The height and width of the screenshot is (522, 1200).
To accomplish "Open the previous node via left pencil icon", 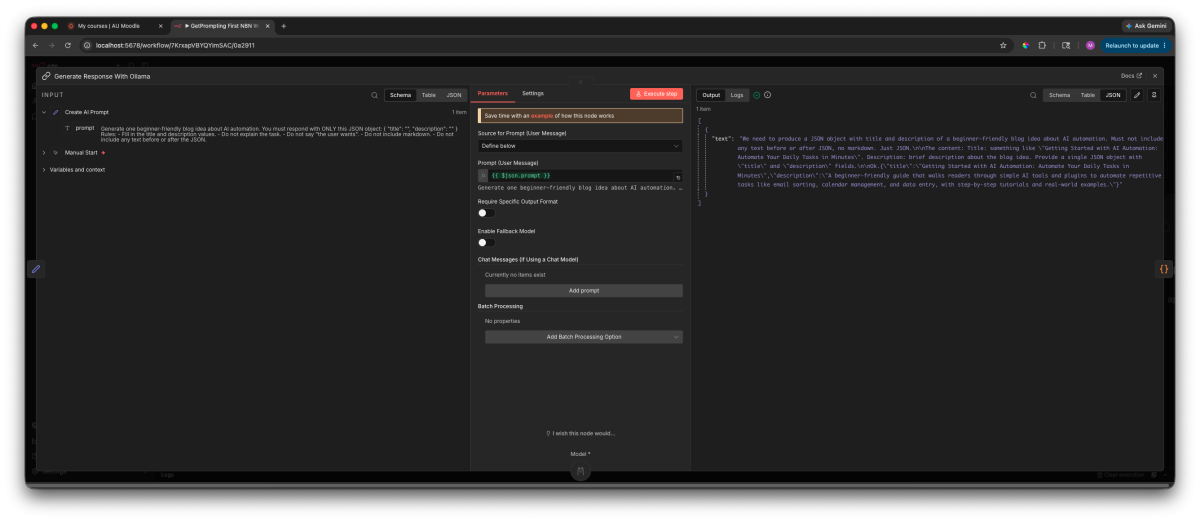I will tap(36, 269).
